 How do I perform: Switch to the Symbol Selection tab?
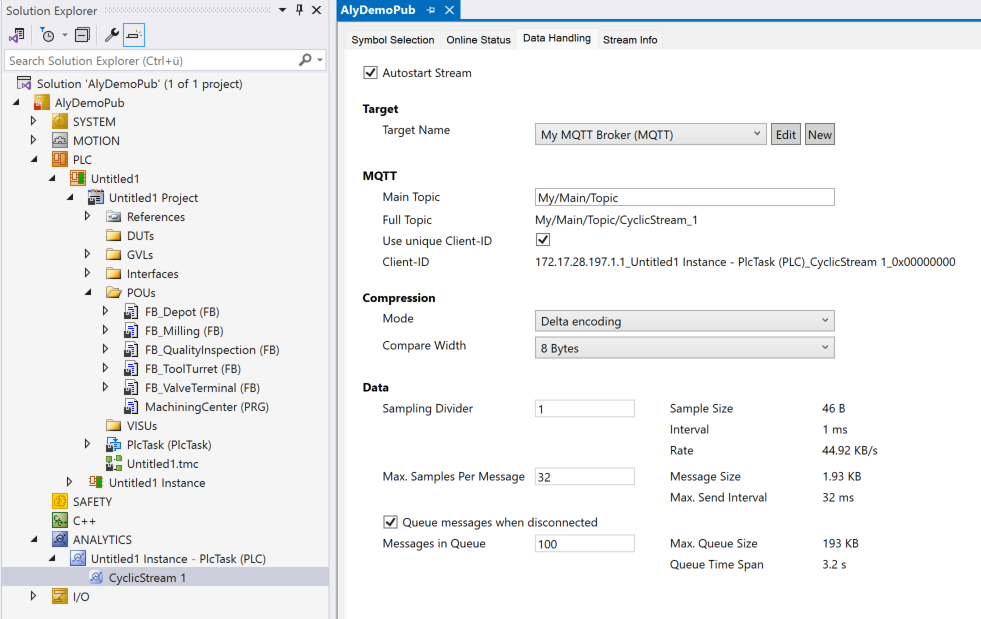392,40
